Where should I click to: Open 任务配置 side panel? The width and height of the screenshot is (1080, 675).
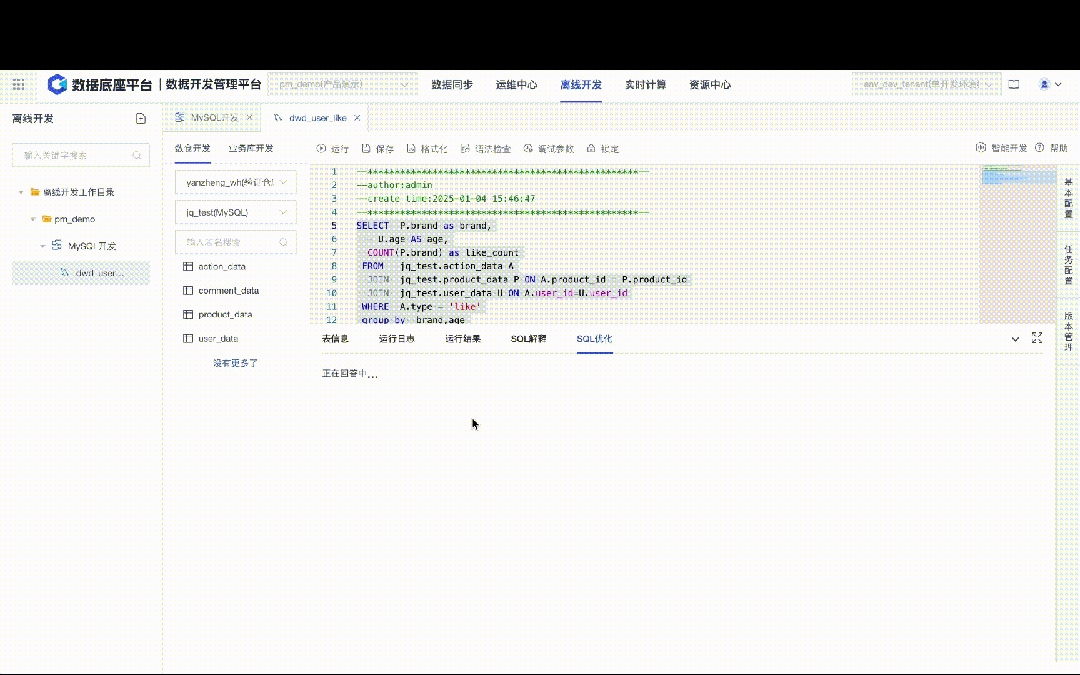click(1068, 265)
